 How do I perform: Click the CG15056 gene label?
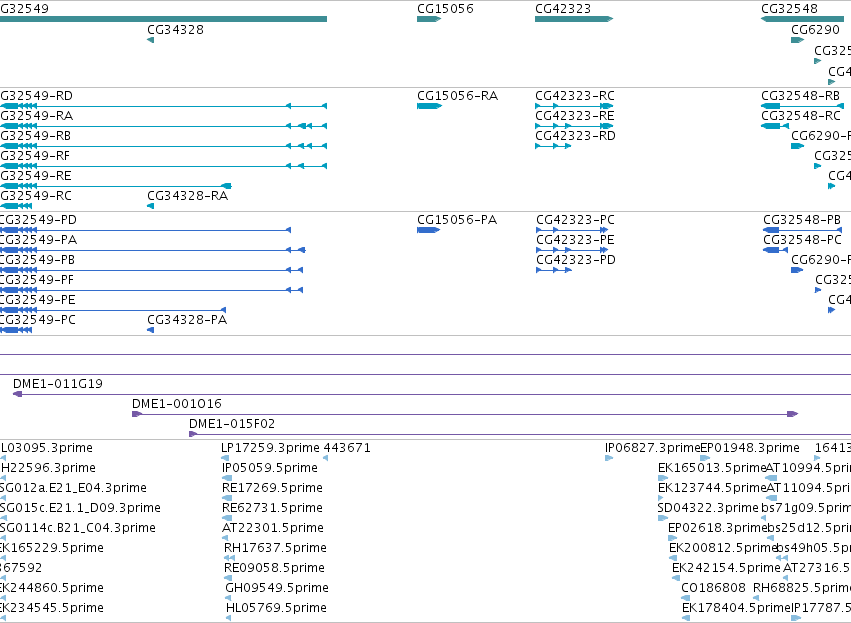pyautogui.click(x=445, y=9)
